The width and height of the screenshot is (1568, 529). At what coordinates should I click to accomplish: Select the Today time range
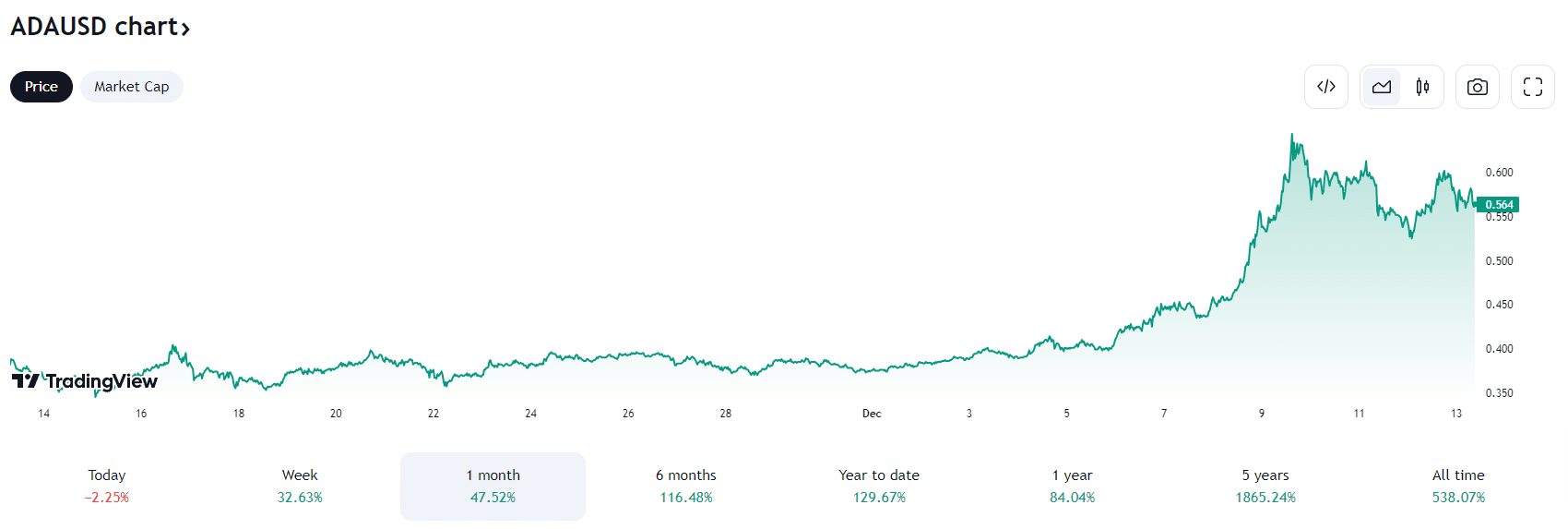click(107, 486)
